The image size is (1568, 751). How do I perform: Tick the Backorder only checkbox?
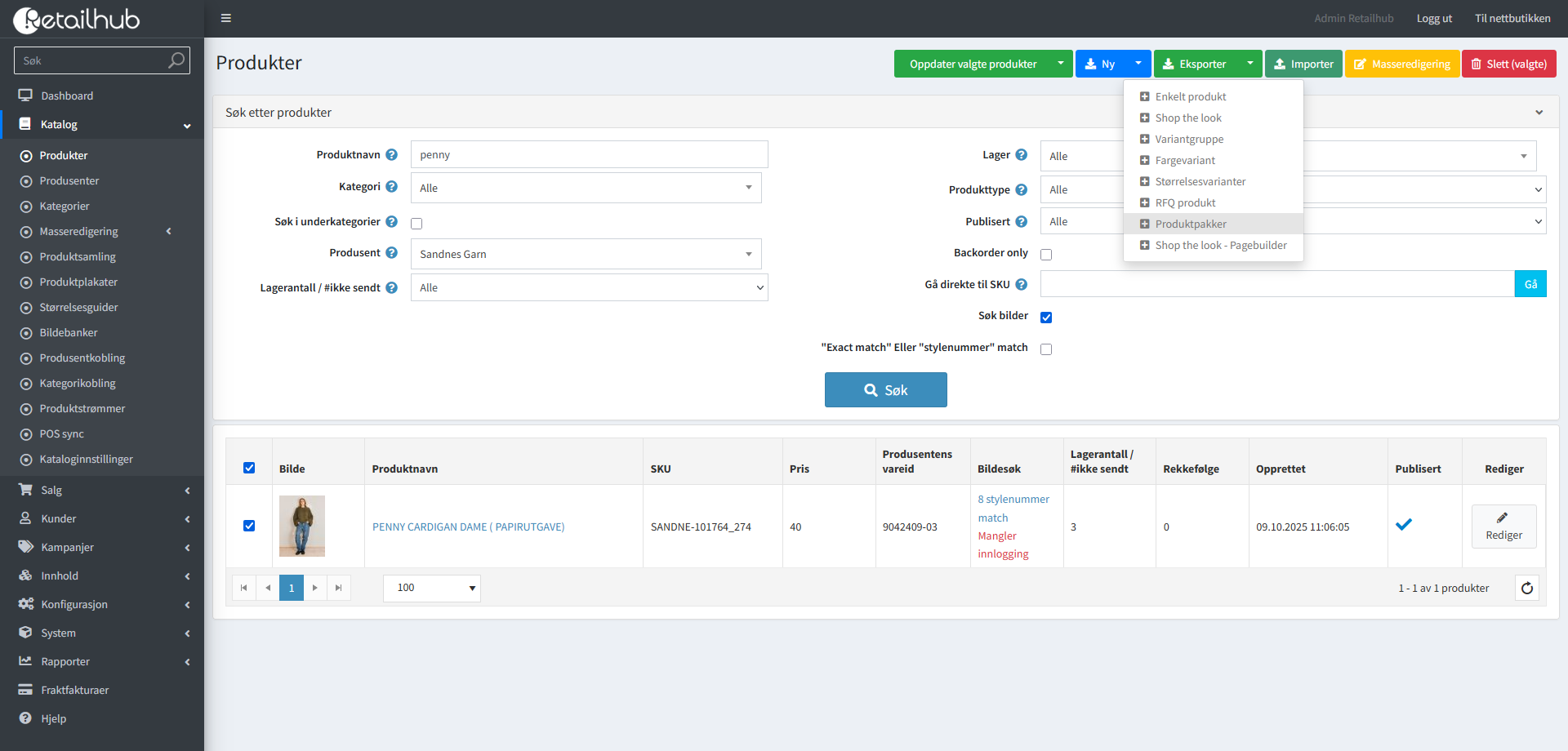tap(1046, 255)
